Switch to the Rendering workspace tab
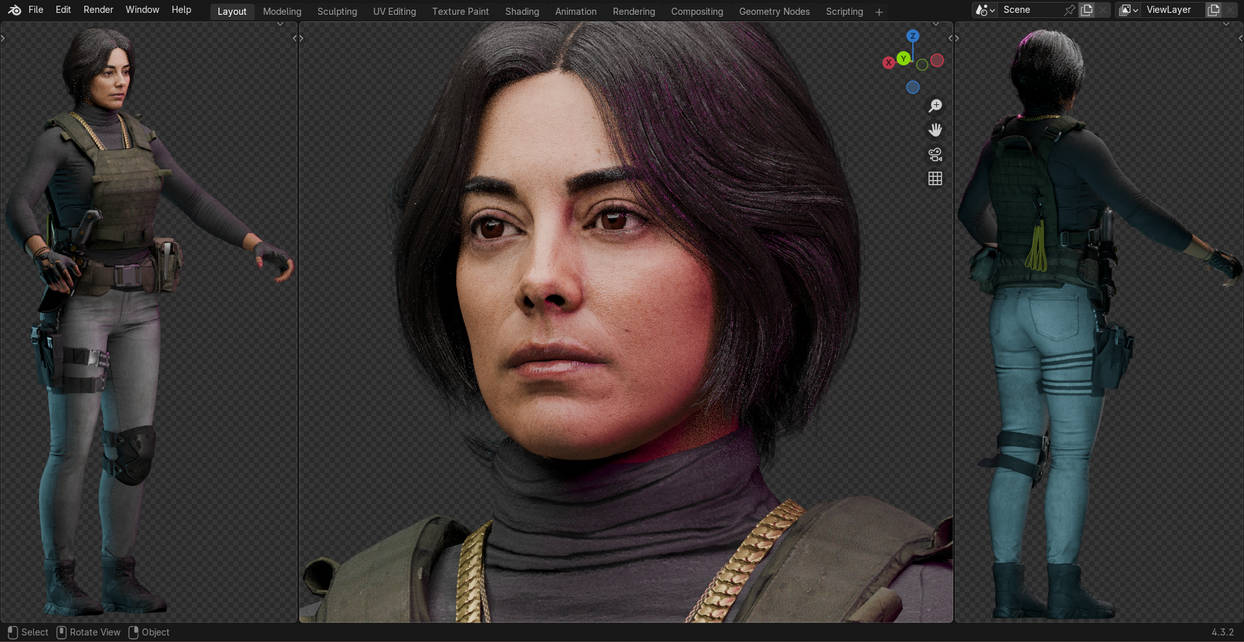This screenshot has height=642, width=1244. click(x=634, y=11)
